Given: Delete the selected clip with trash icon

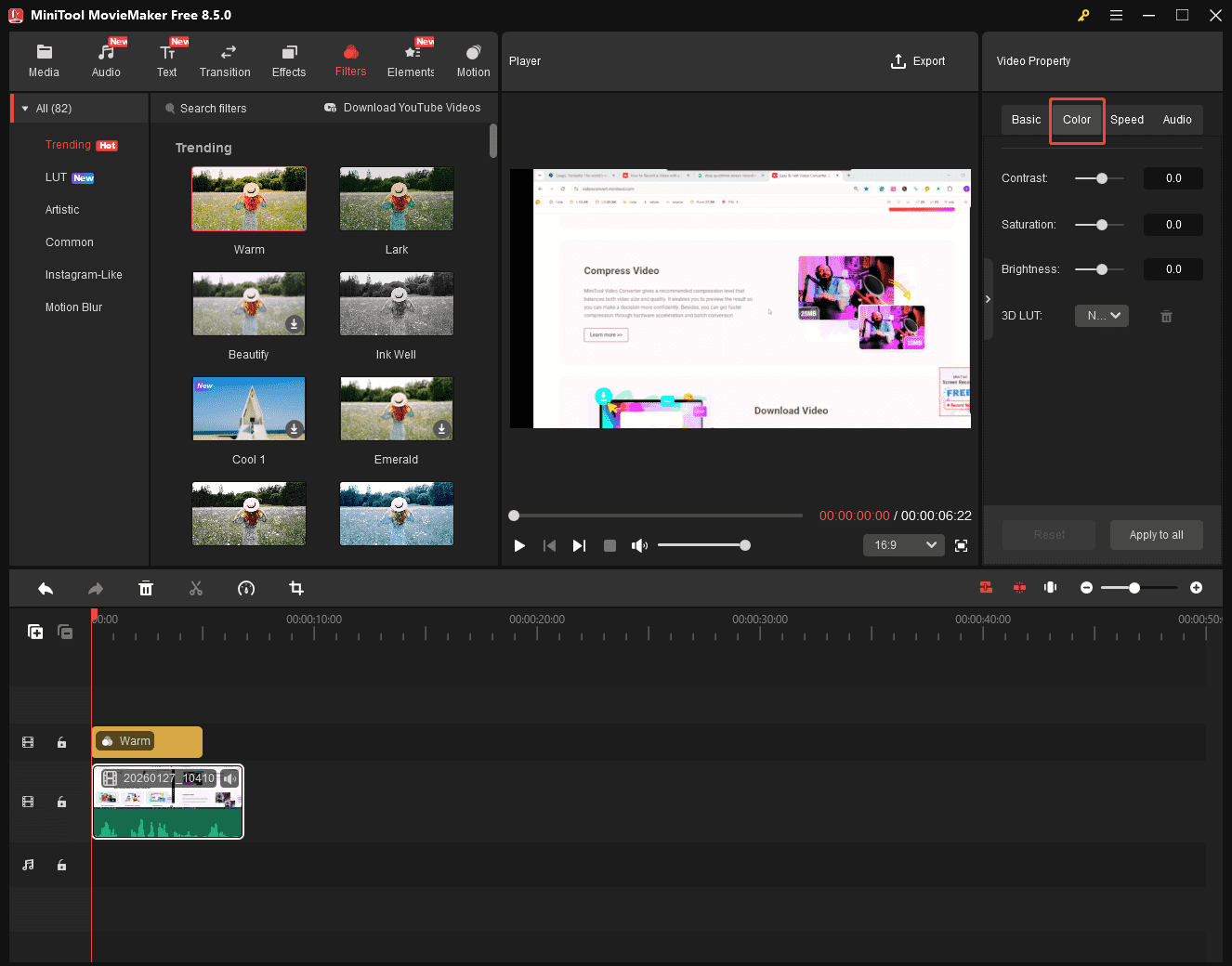Looking at the screenshot, I should click(146, 588).
